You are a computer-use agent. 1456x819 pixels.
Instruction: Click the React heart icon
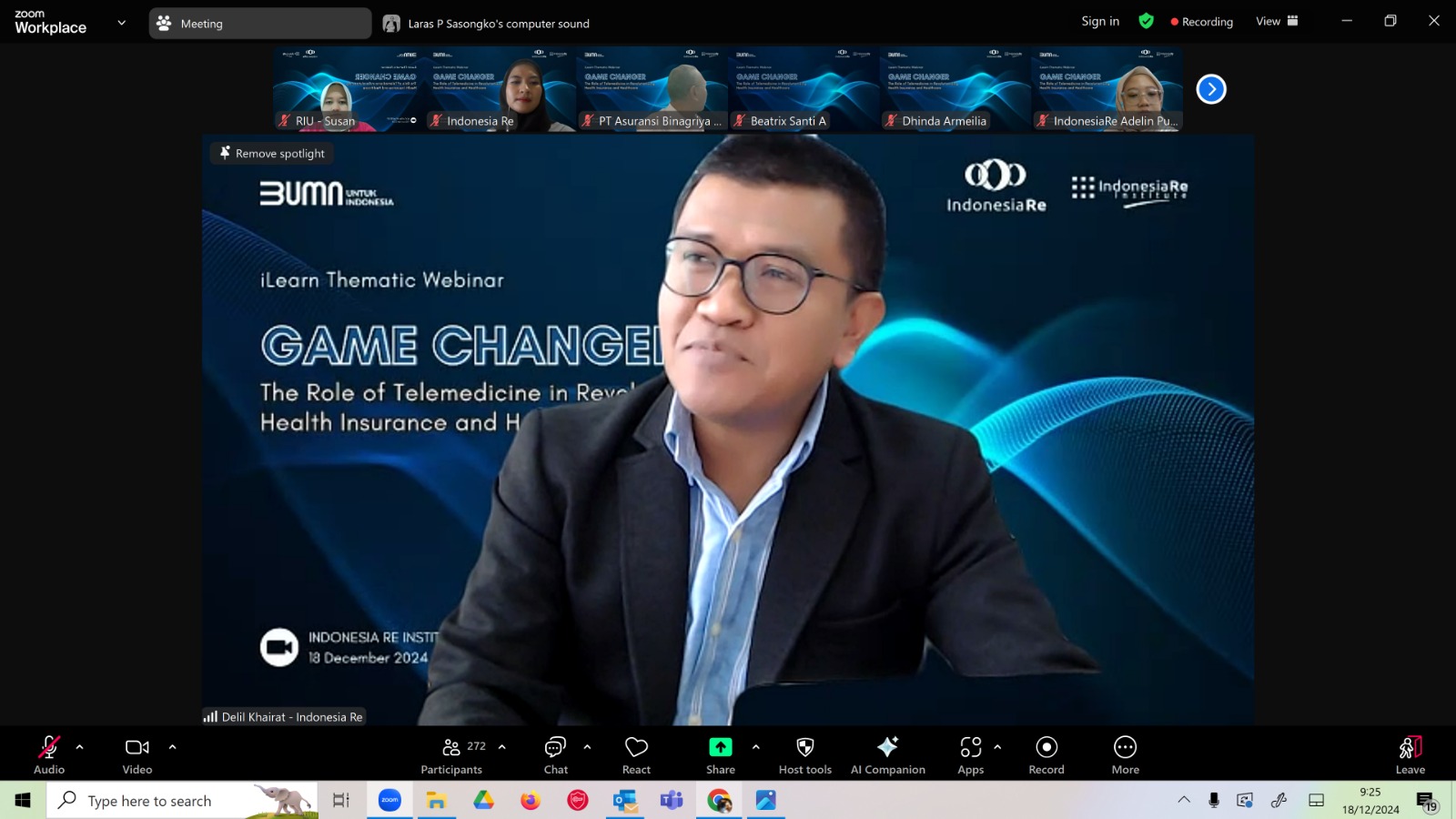coord(636,755)
